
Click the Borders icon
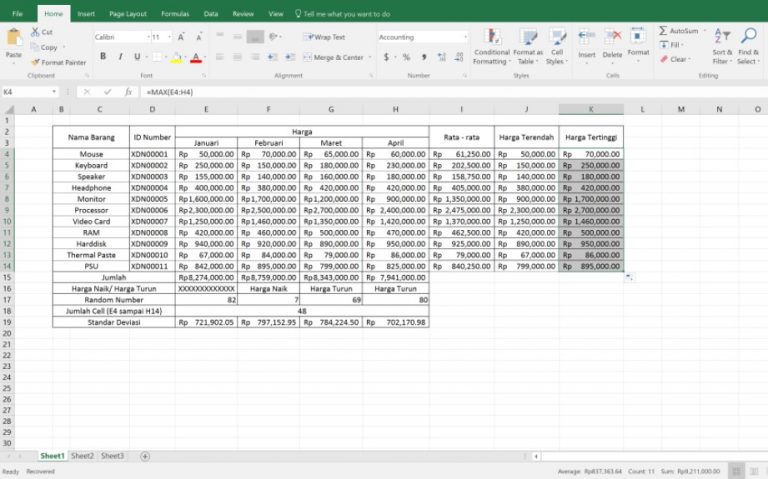156,57
